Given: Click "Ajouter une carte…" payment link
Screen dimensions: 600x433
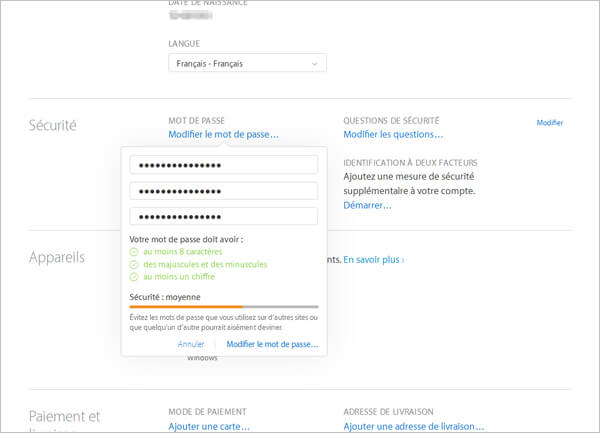Looking at the screenshot, I should pos(209,426).
